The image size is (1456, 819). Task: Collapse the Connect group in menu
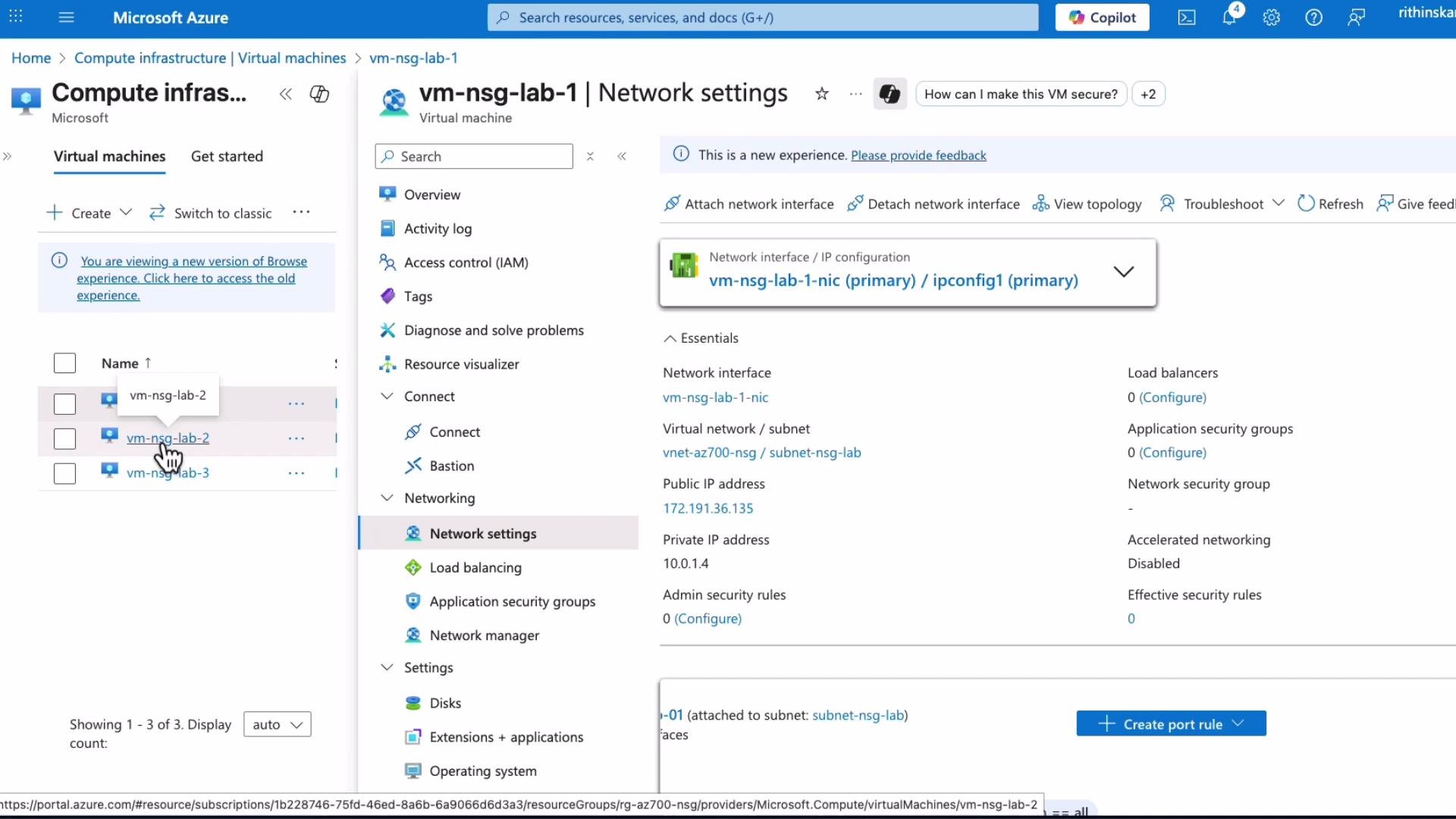point(387,397)
